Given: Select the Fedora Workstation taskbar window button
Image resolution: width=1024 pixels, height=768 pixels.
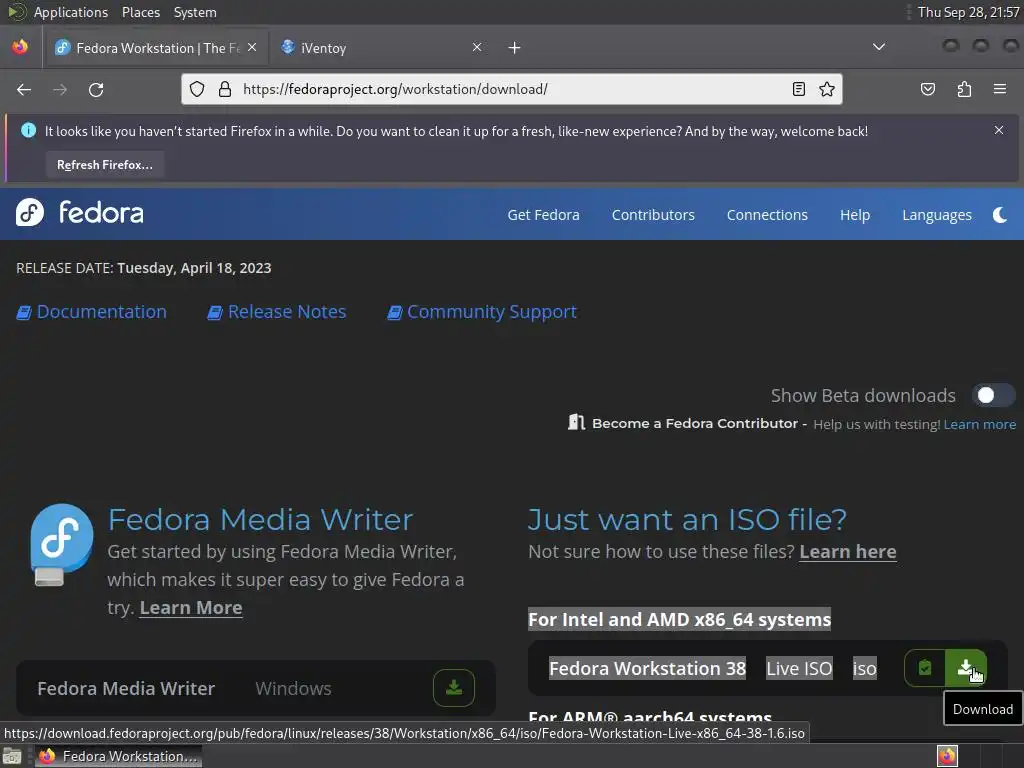Looking at the screenshot, I should [x=118, y=756].
